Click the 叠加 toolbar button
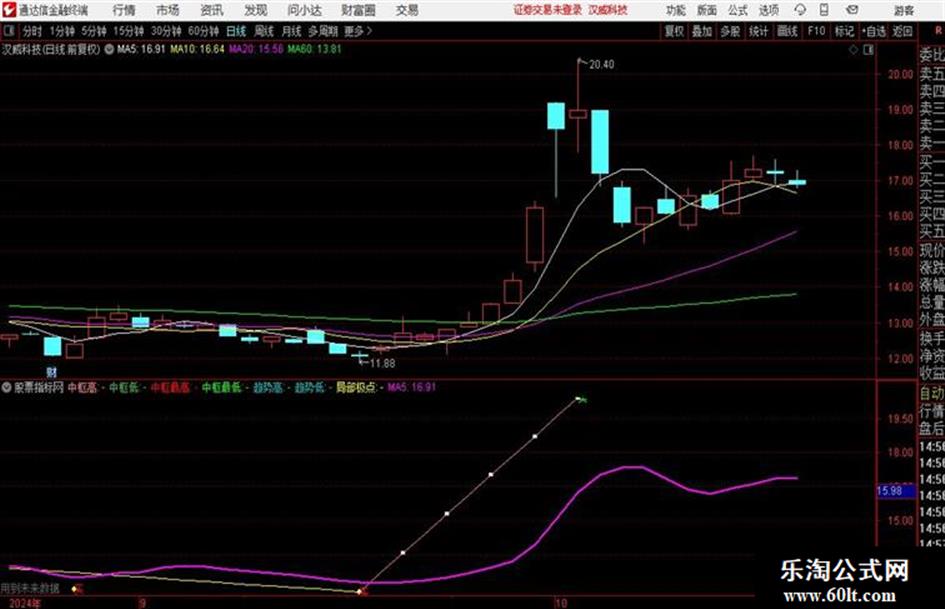This screenshot has height=609, width=945. pos(702,31)
